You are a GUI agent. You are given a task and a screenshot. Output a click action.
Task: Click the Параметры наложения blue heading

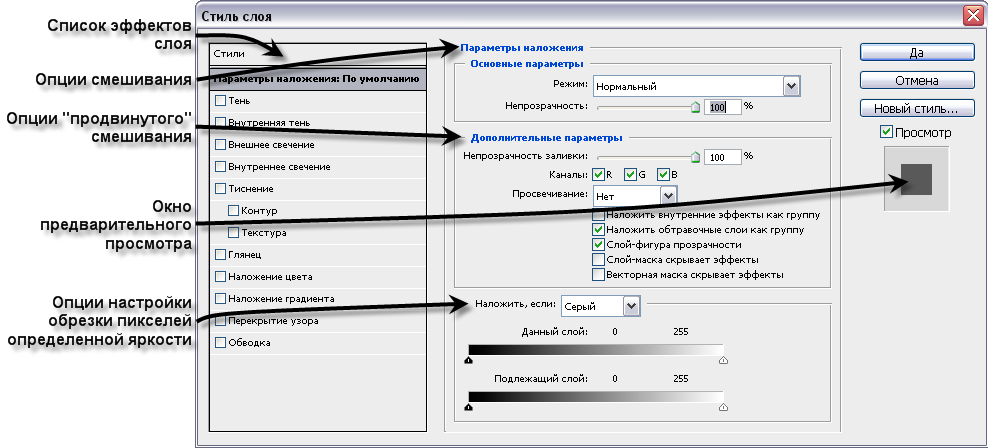click(522, 47)
